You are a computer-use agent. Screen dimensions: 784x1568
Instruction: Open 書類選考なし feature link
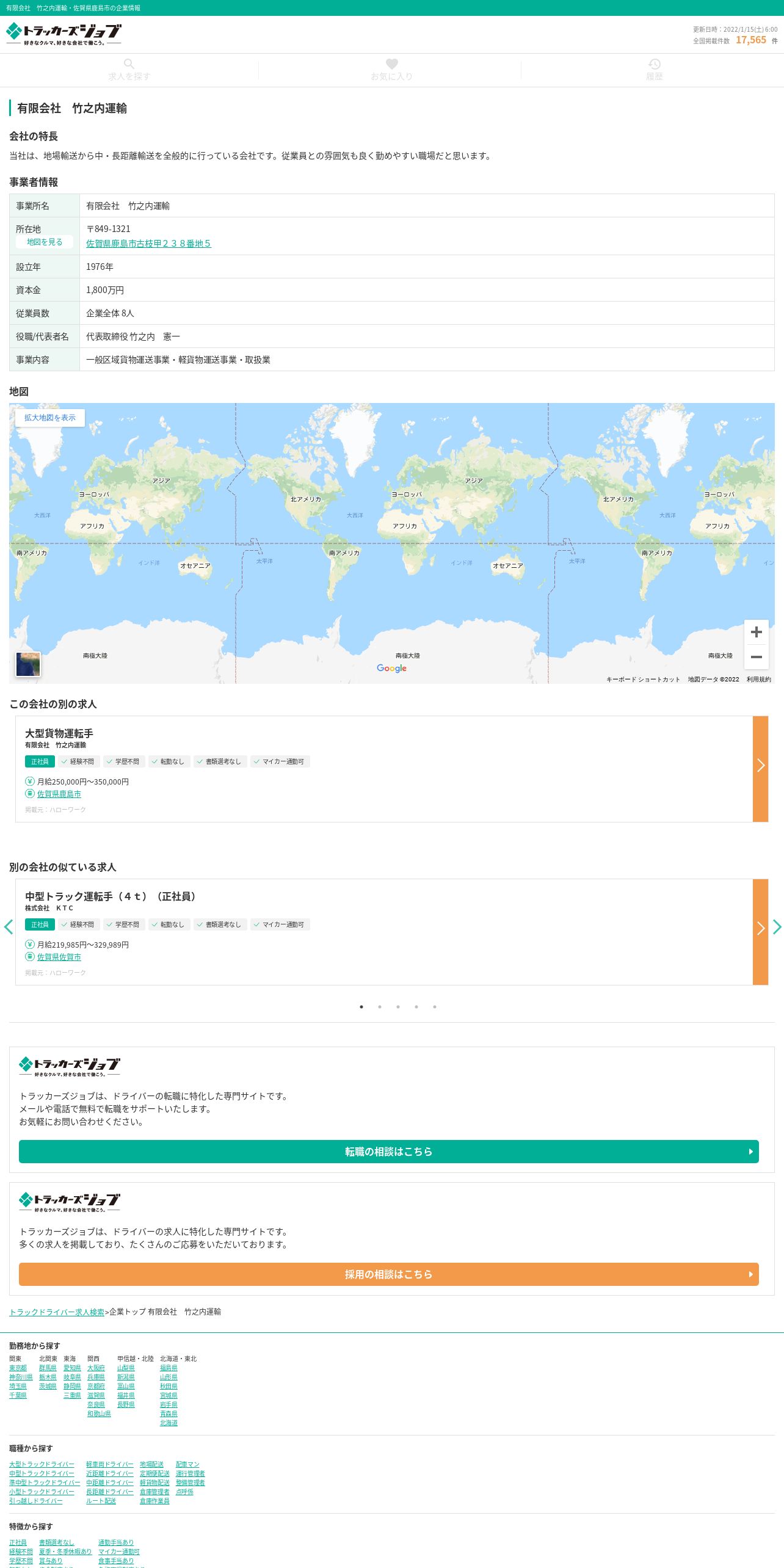coord(56,1543)
